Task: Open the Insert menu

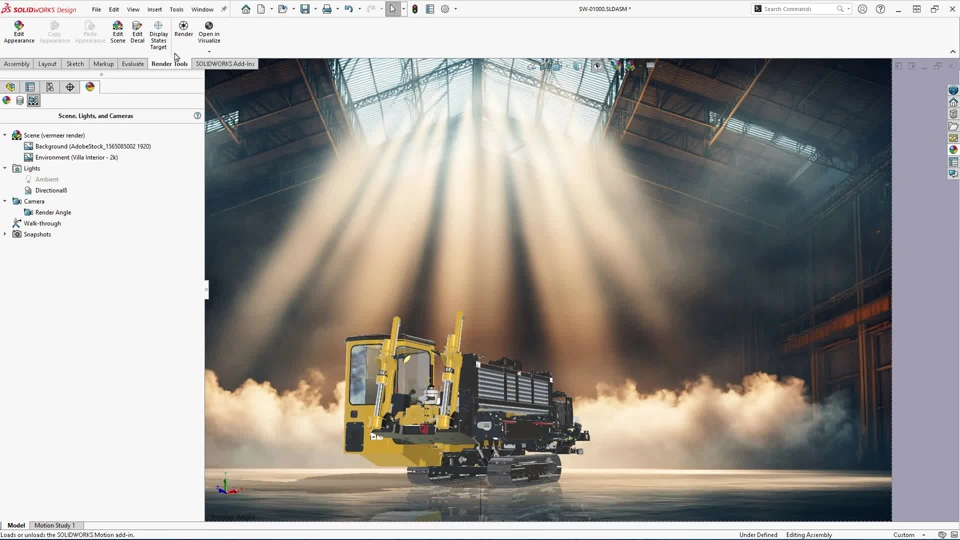Action: [x=154, y=9]
